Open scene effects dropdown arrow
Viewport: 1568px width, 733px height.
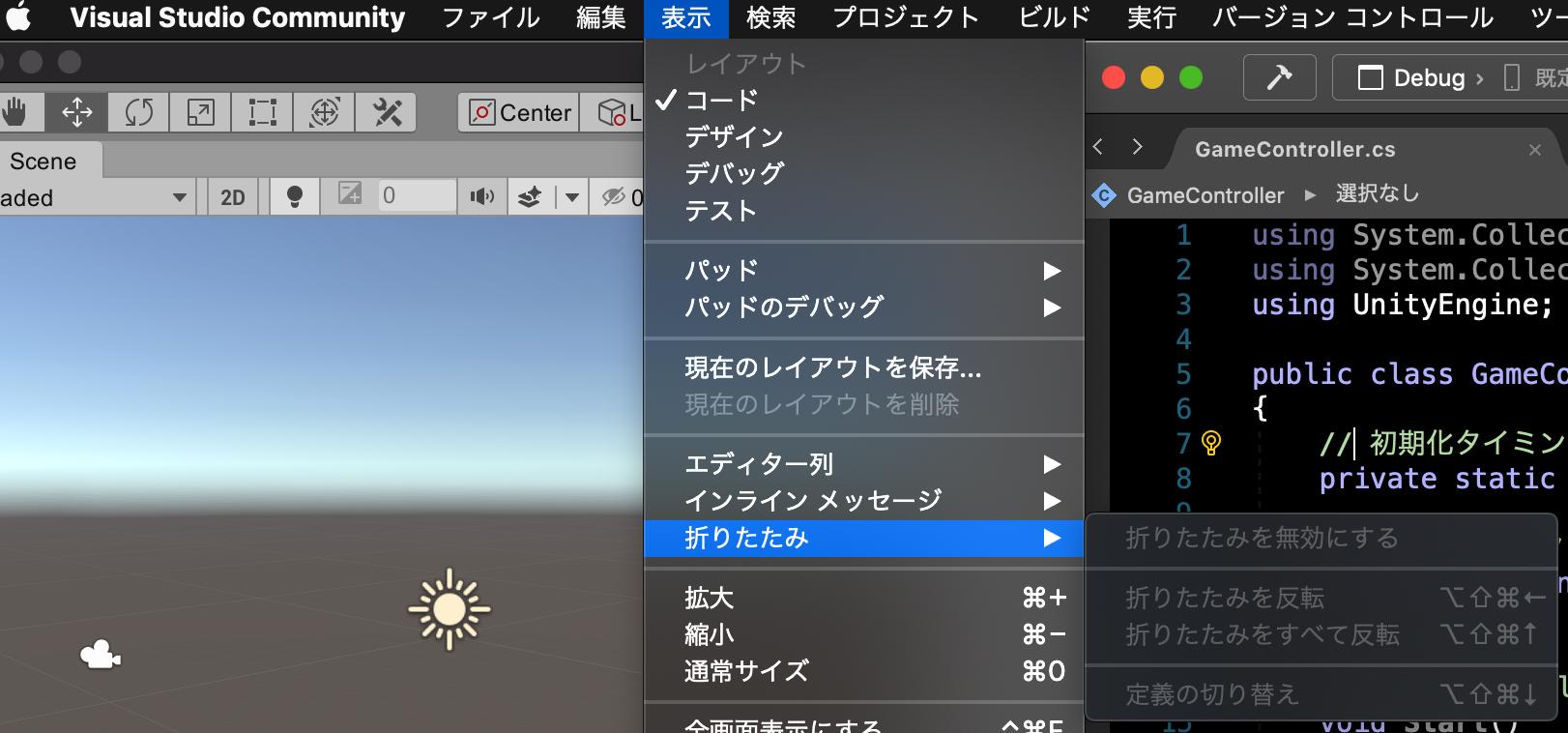(x=571, y=197)
